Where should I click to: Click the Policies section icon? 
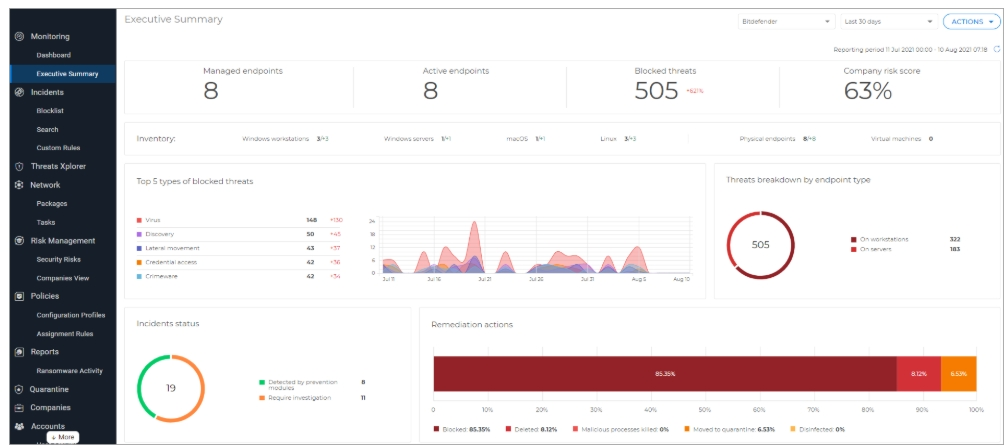click(x=19, y=296)
